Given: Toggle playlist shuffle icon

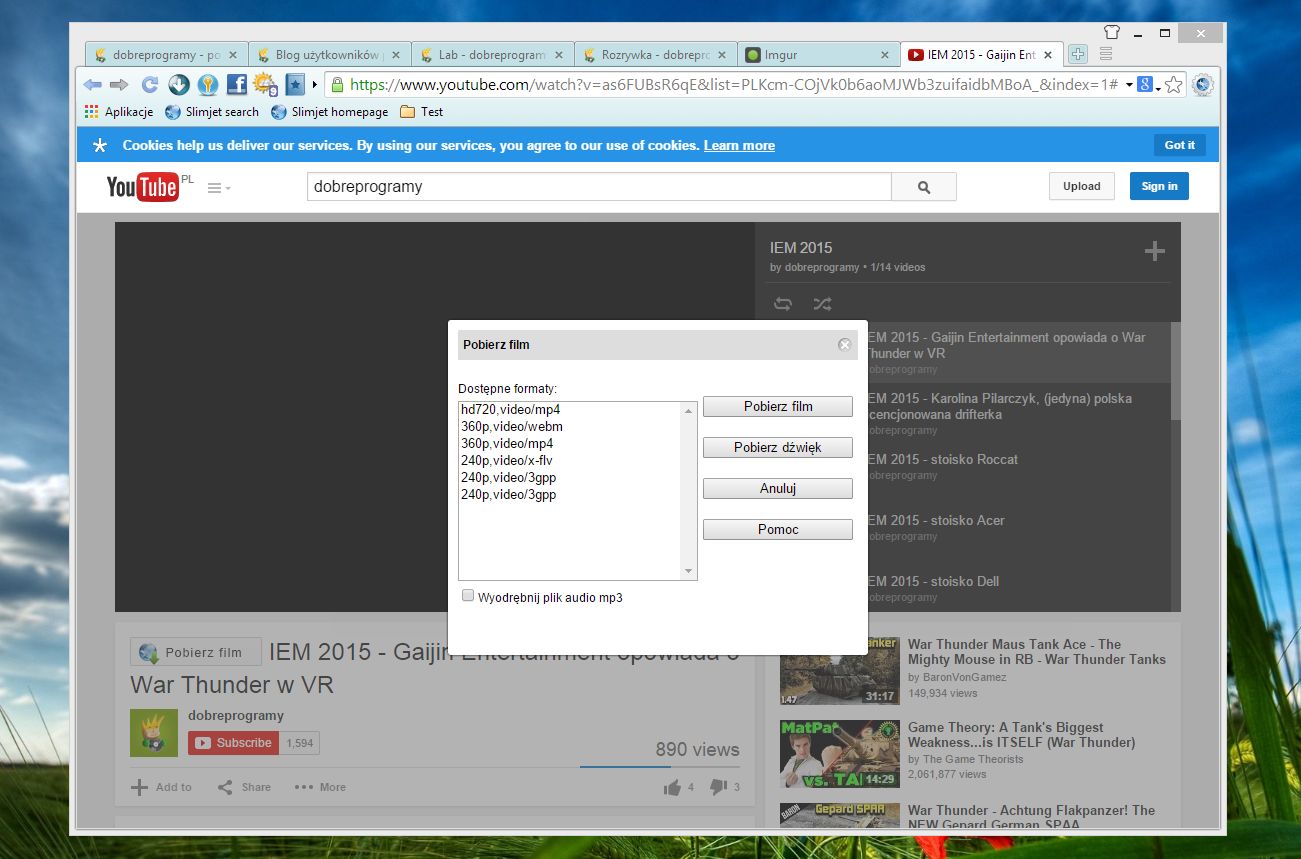Looking at the screenshot, I should [822, 304].
